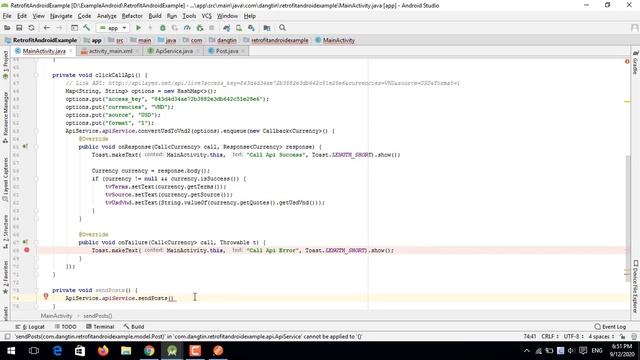Click the select-run-configuration editor layout icon
640x360 pixels.
(74, 28)
